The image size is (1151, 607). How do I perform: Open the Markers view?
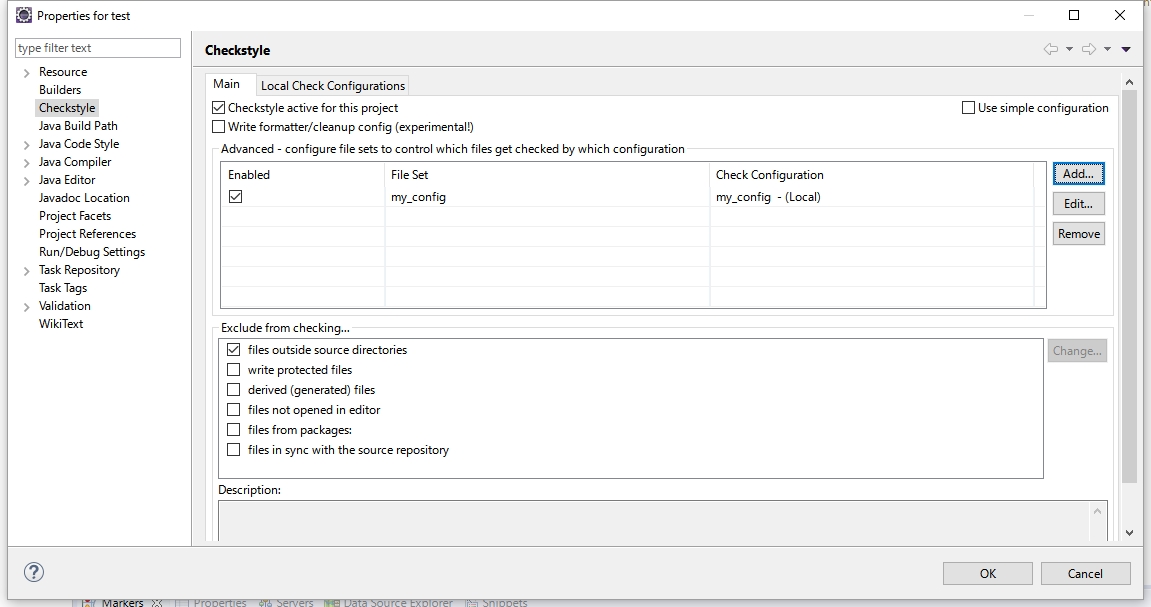[124, 602]
